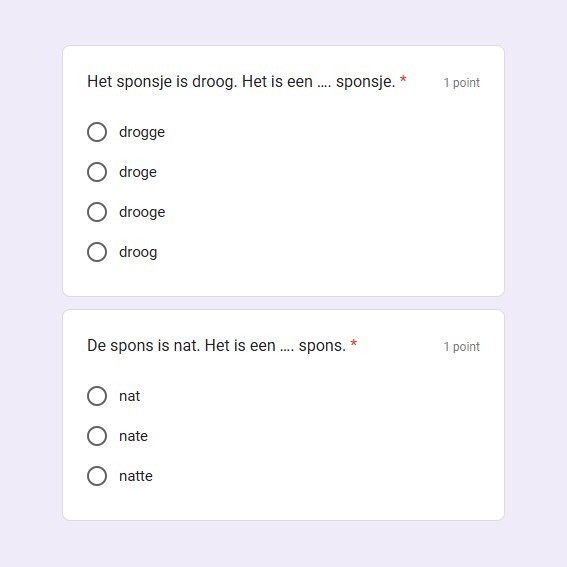Viewport: 567px width, 567px height.
Task: Mark the 'droog' radio button circle
Action: [97, 252]
